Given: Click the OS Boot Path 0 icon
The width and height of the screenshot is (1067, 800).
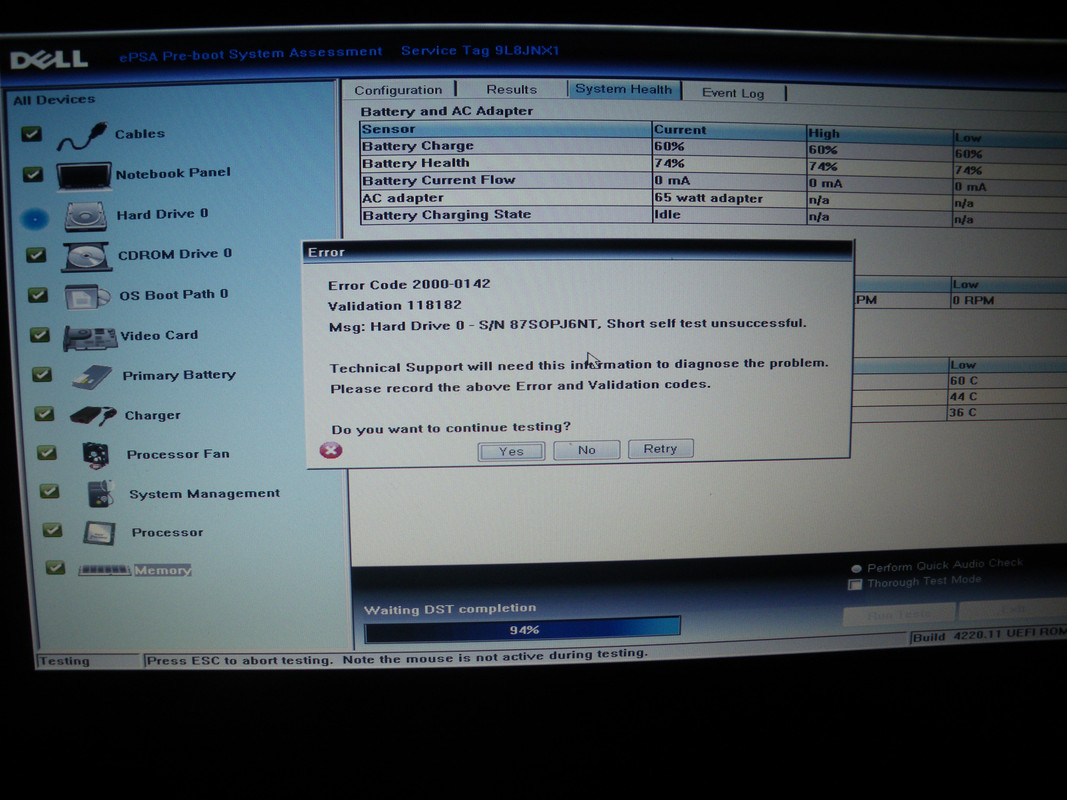Looking at the screenshot, I should (87, 297).
